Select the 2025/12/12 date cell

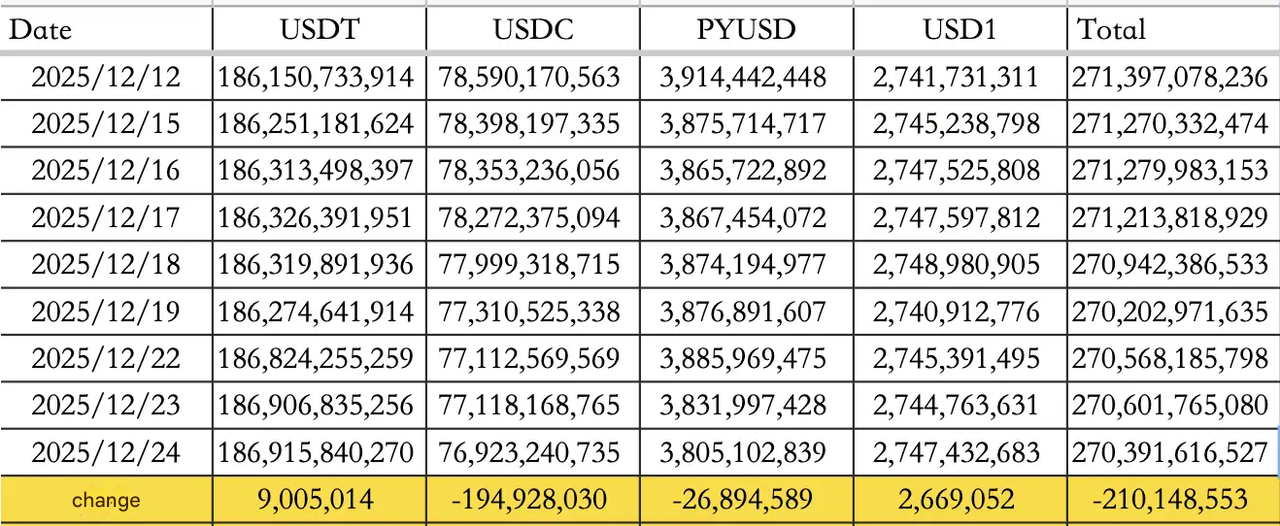pyautogui.click(x=106, y=77)
